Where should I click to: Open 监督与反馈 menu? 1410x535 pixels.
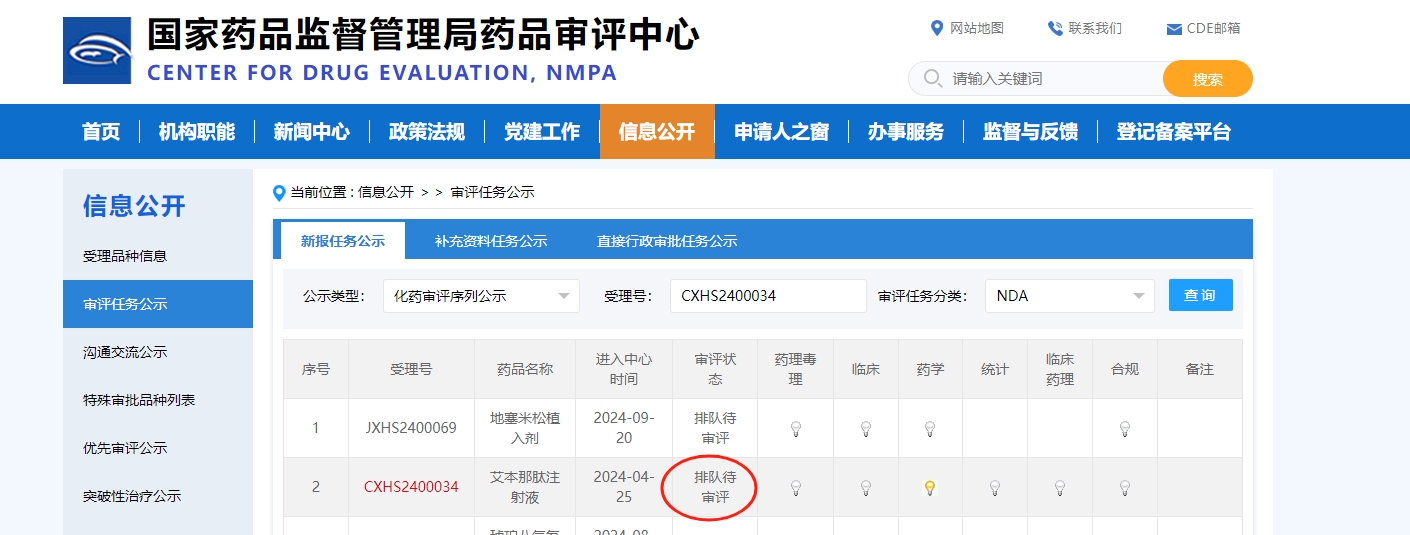pos(1031,132)
